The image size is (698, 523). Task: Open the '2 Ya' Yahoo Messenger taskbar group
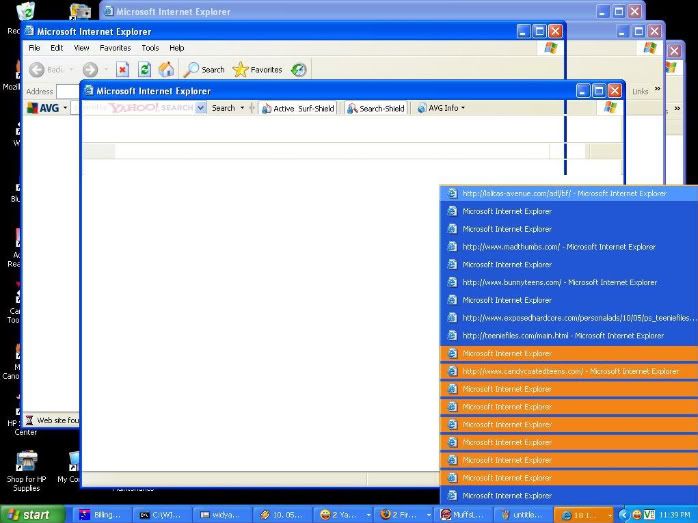pyautogui.click(x=342, y=515)
